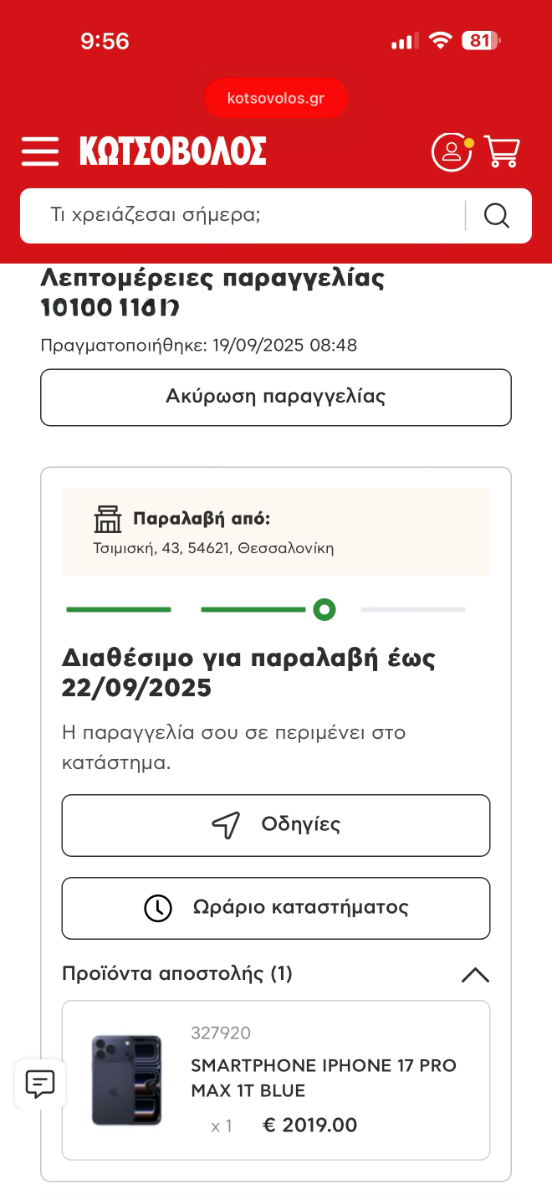Image resolution: width=552 pixels, height=1200 pixels.
Task: Tap the green progress step marker
Action: [324, 609]
